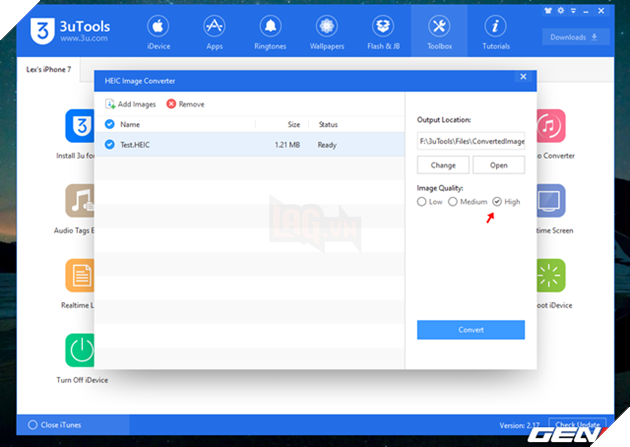630x447 pixels.
Task: Open the Wallpapers section
Action: tap(327, 33)
